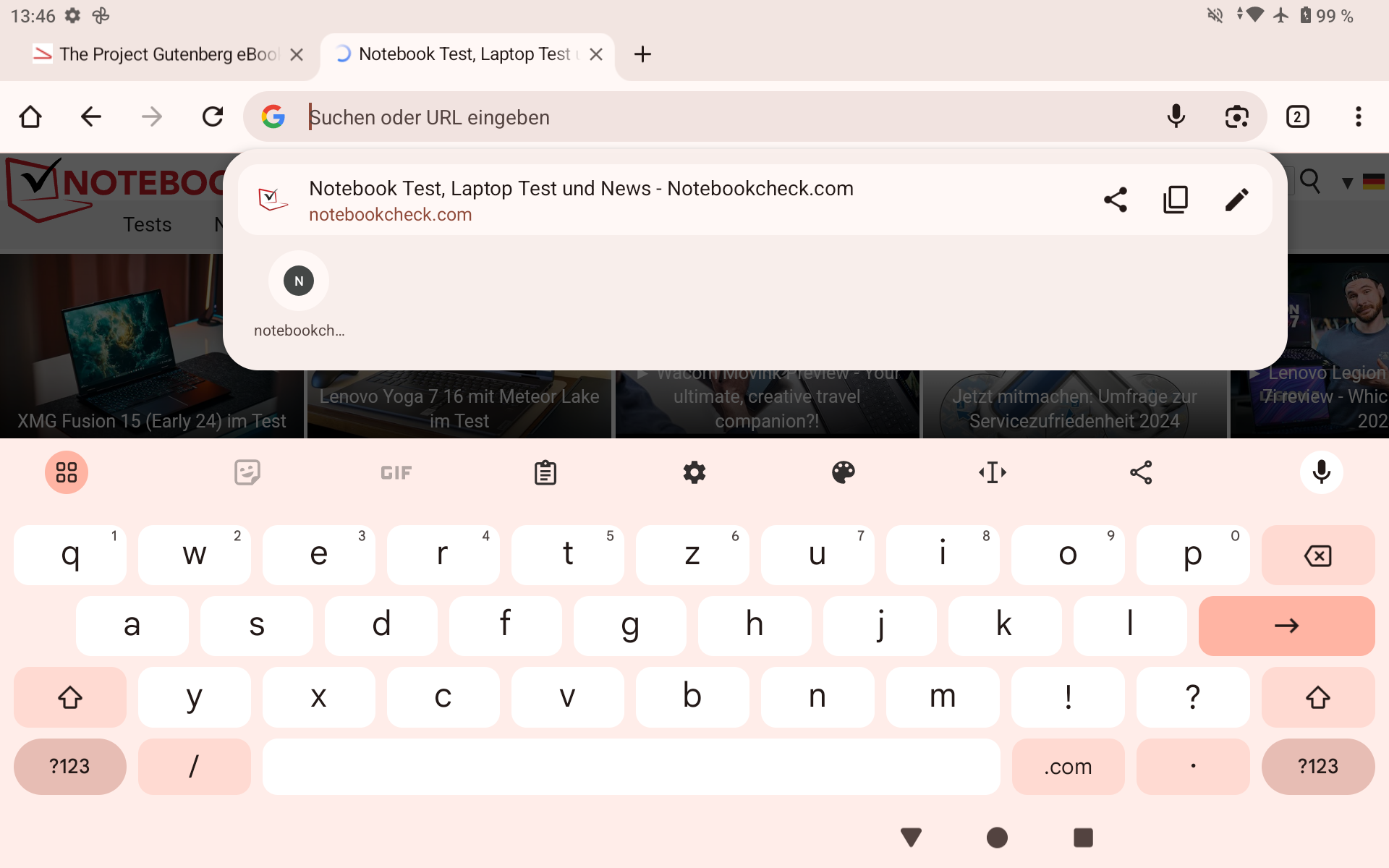Open keyboard sticker panel
Image resolution: width=1389 pixels, height=868 pixels.
point(247,472)
